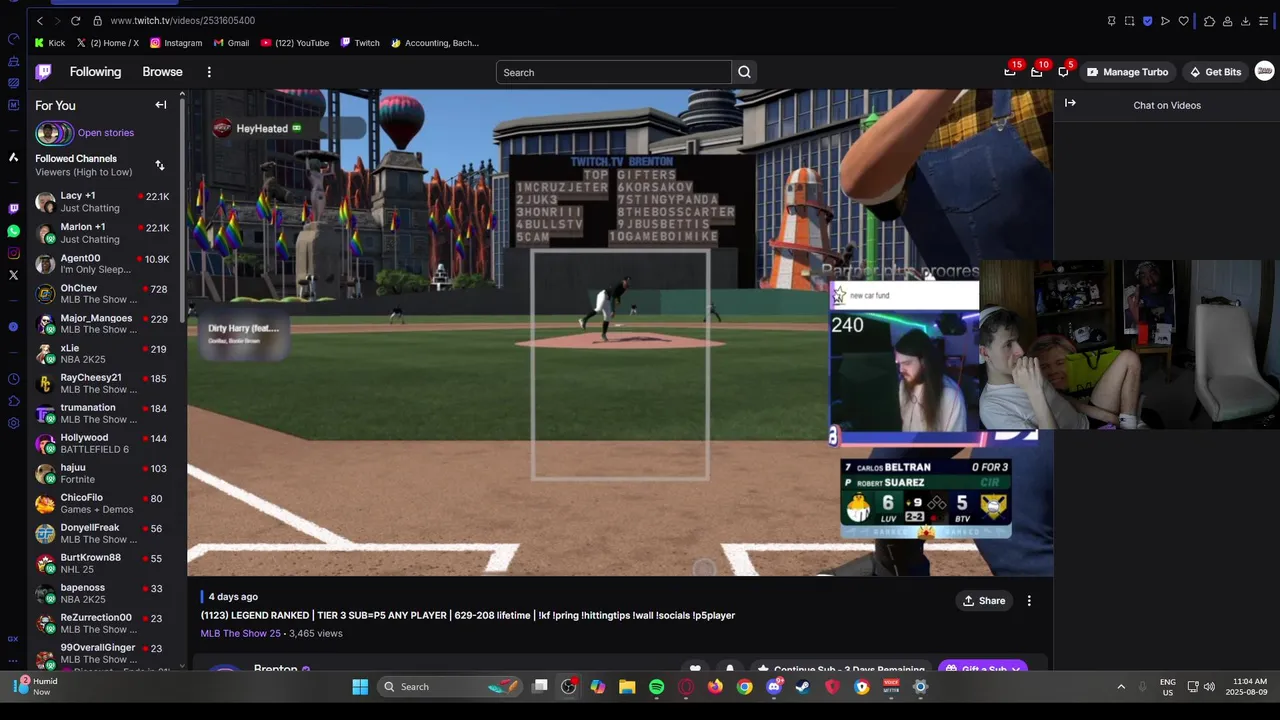
Task: Open Instagram in browser sidebar
Action: tap(13, 253)
